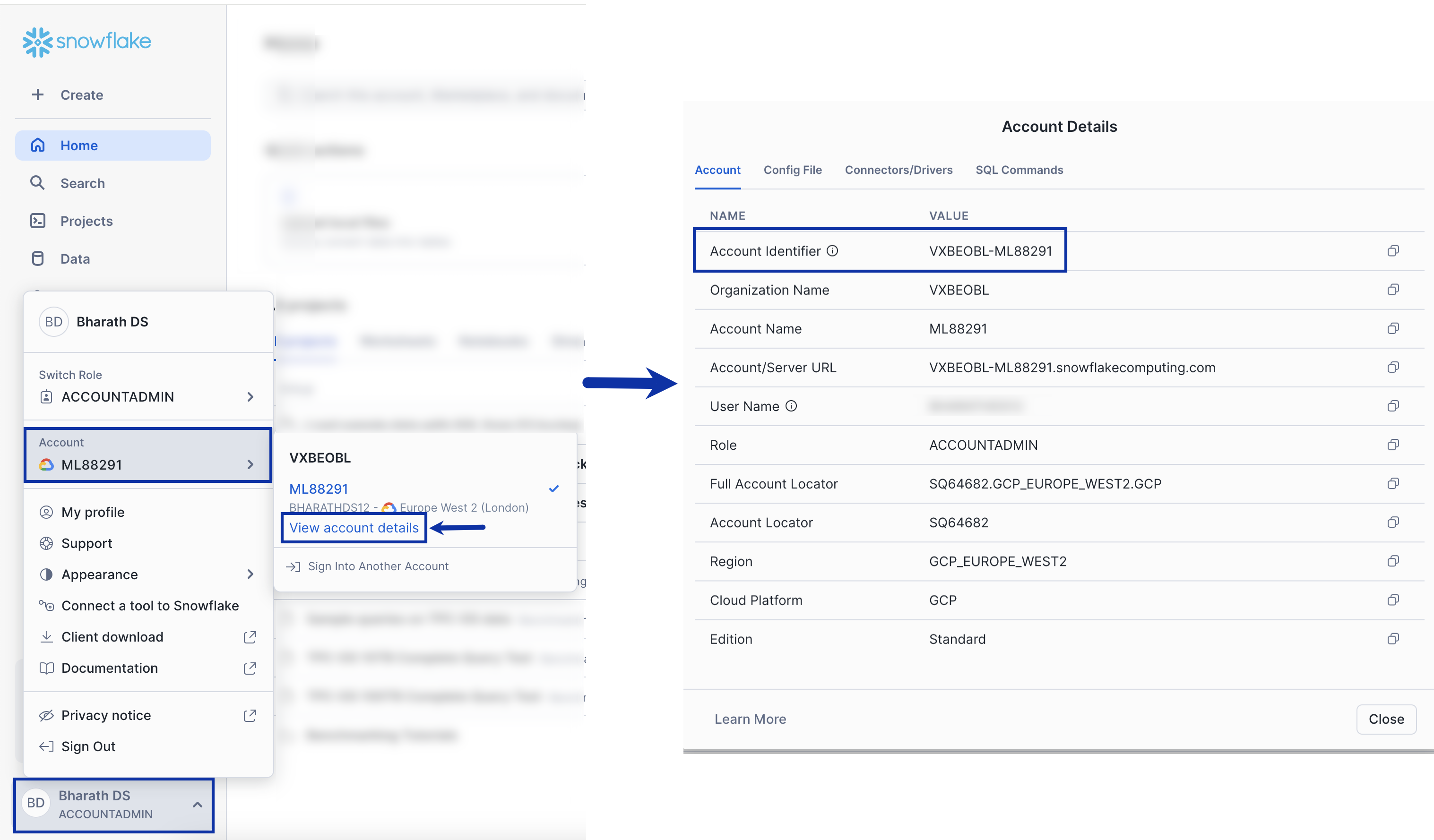Viewport: 1434px width, 840px height.
Task: Close the Account Details dialog
Action: pos(1386,719)
